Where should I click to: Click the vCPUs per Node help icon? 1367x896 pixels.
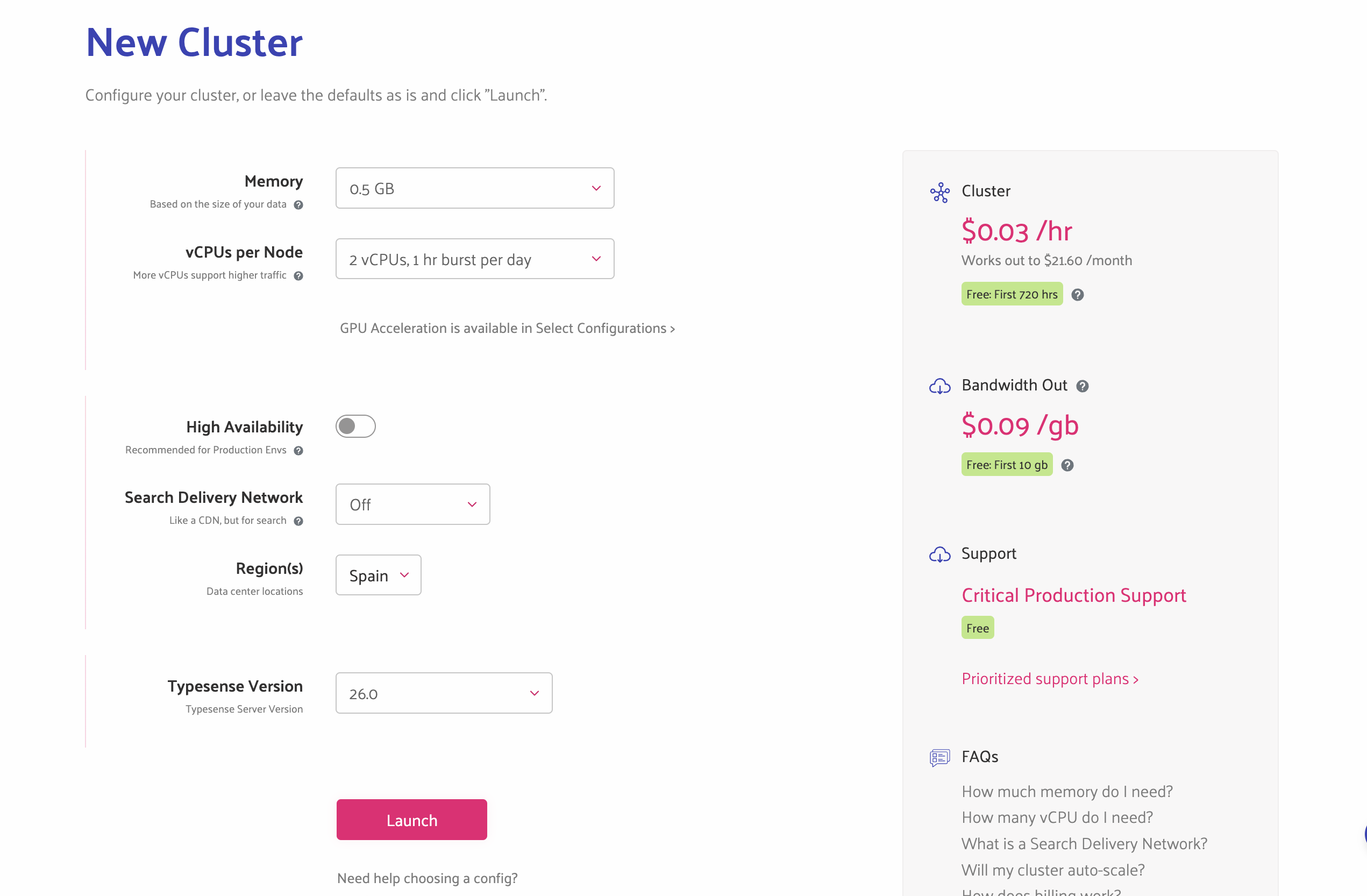298,276
